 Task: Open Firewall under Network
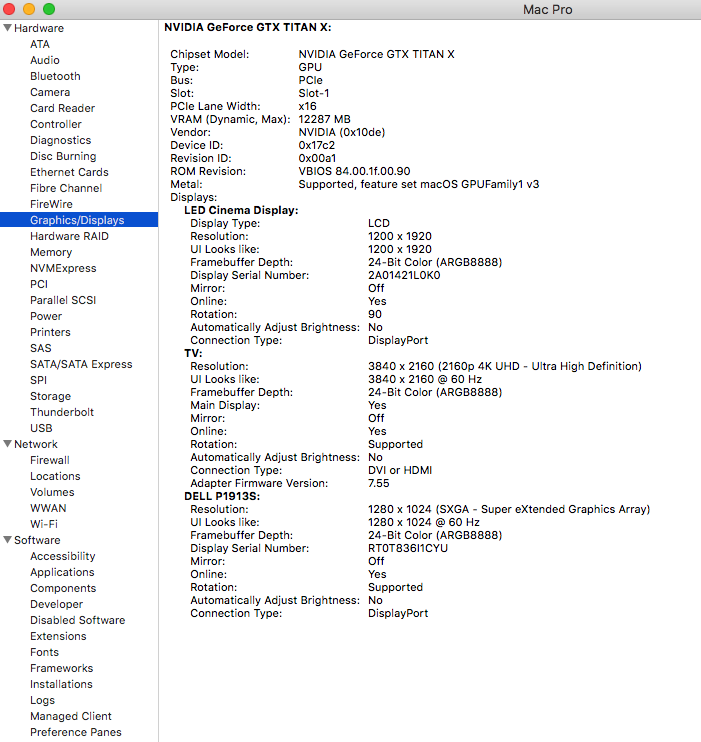pos(50,460)
